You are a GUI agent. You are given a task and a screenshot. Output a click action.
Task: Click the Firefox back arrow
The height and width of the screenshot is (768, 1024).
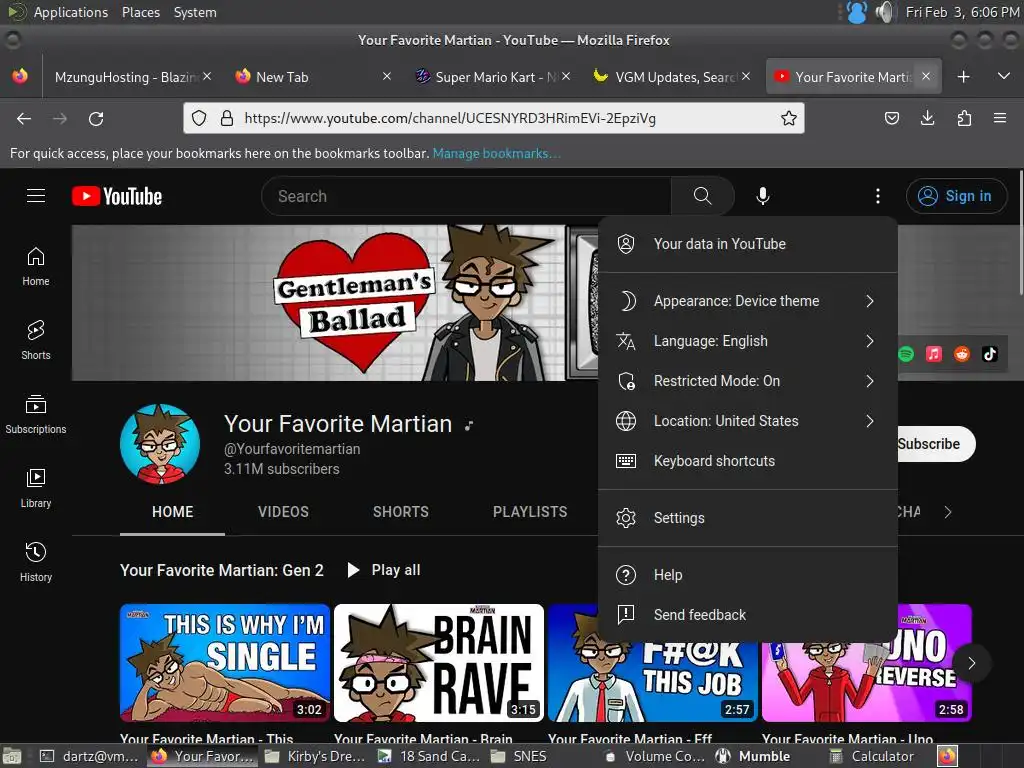(x=24, y=118)
